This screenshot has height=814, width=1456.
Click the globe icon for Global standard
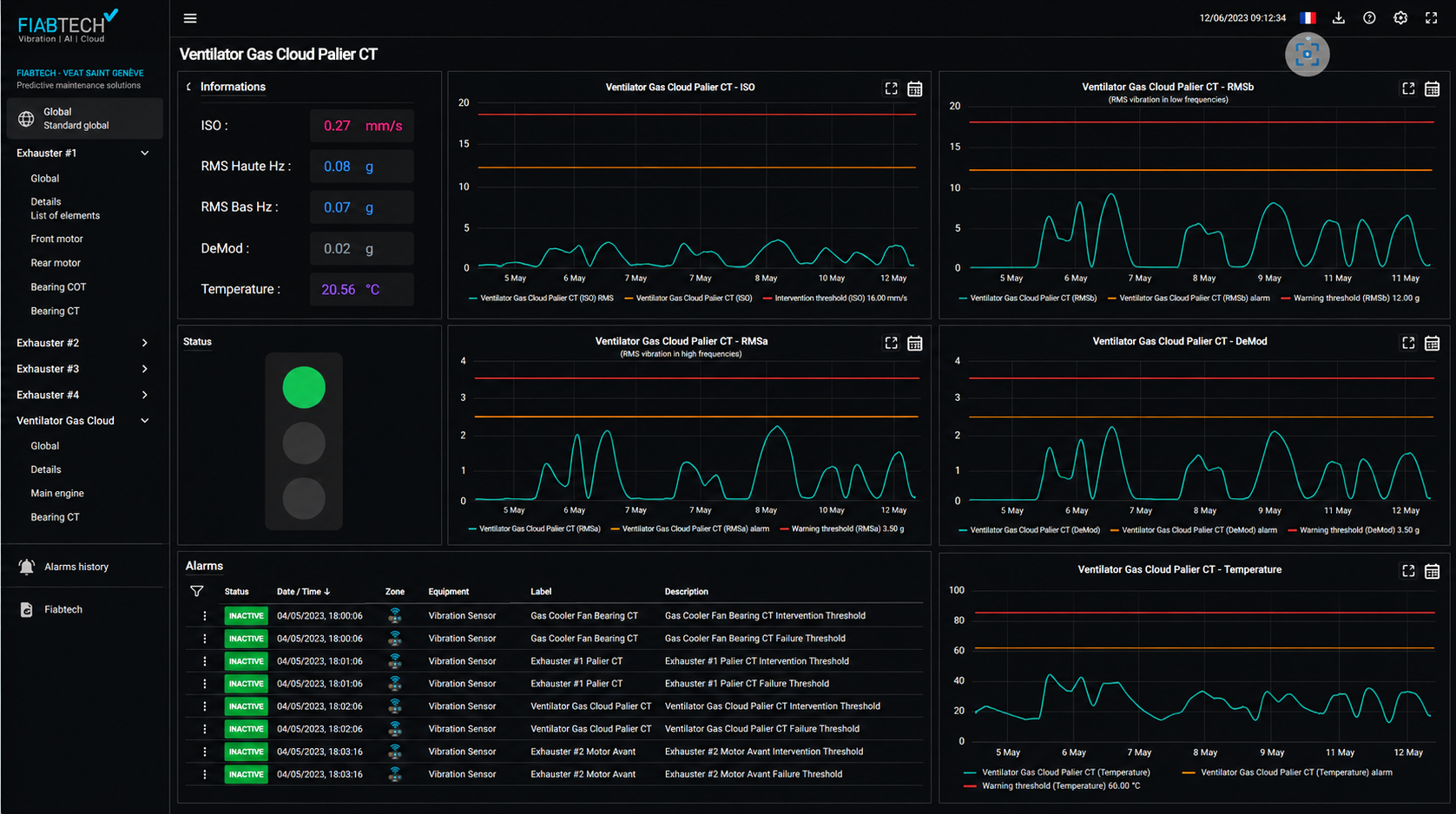[26, 119]
